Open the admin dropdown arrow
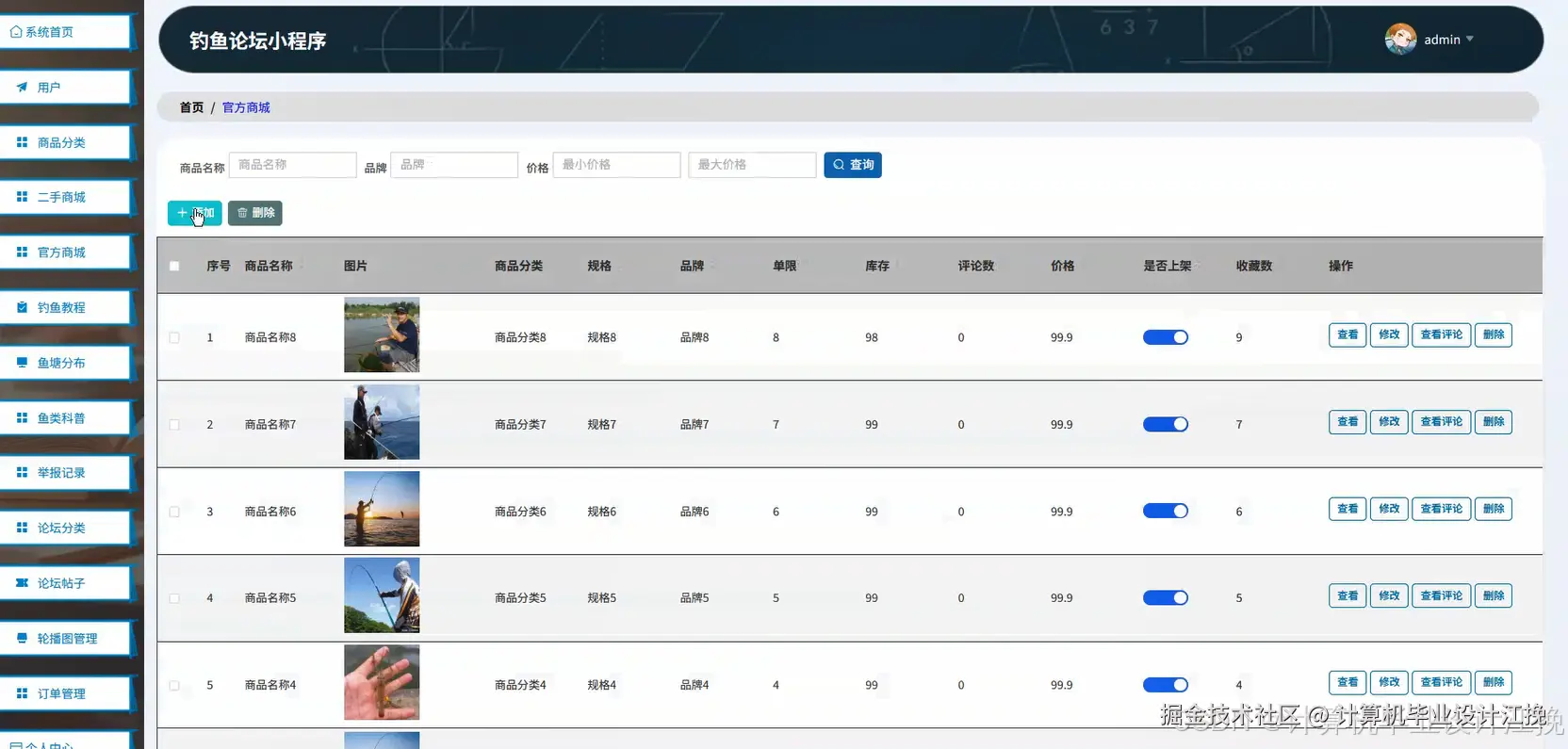This screenshot has height=749, width=1568. (x=1469, y=39)
